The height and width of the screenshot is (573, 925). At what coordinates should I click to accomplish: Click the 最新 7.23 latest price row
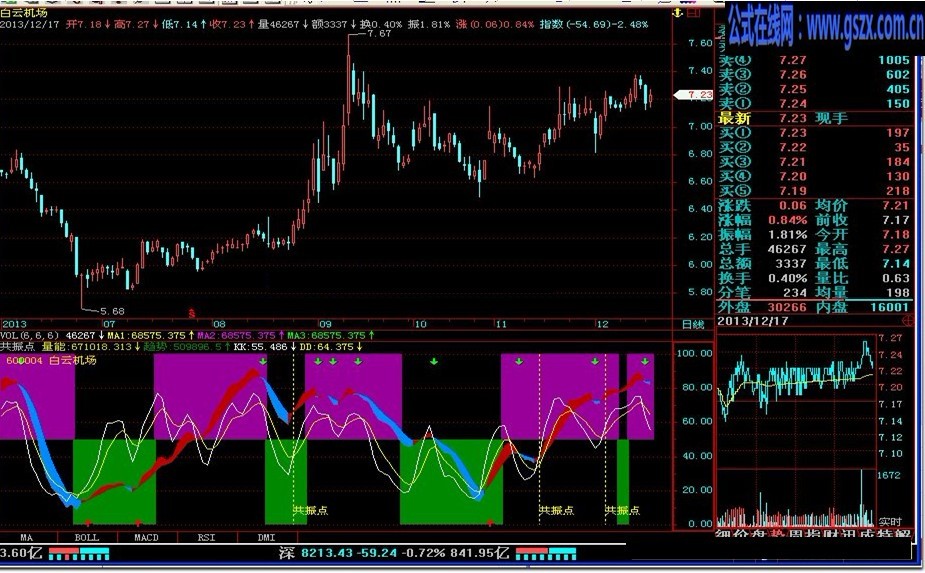click(x=814, y=118)
